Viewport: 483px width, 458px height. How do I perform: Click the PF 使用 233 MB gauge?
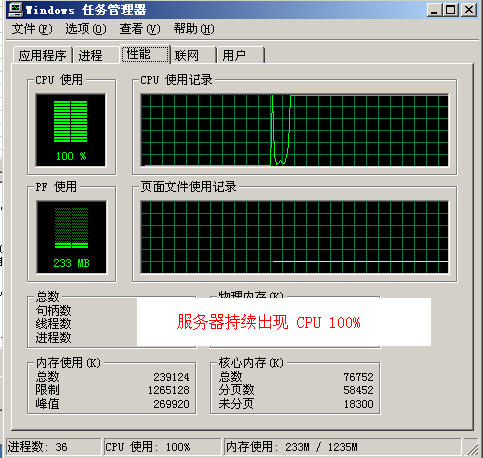(x=71, y=237)
